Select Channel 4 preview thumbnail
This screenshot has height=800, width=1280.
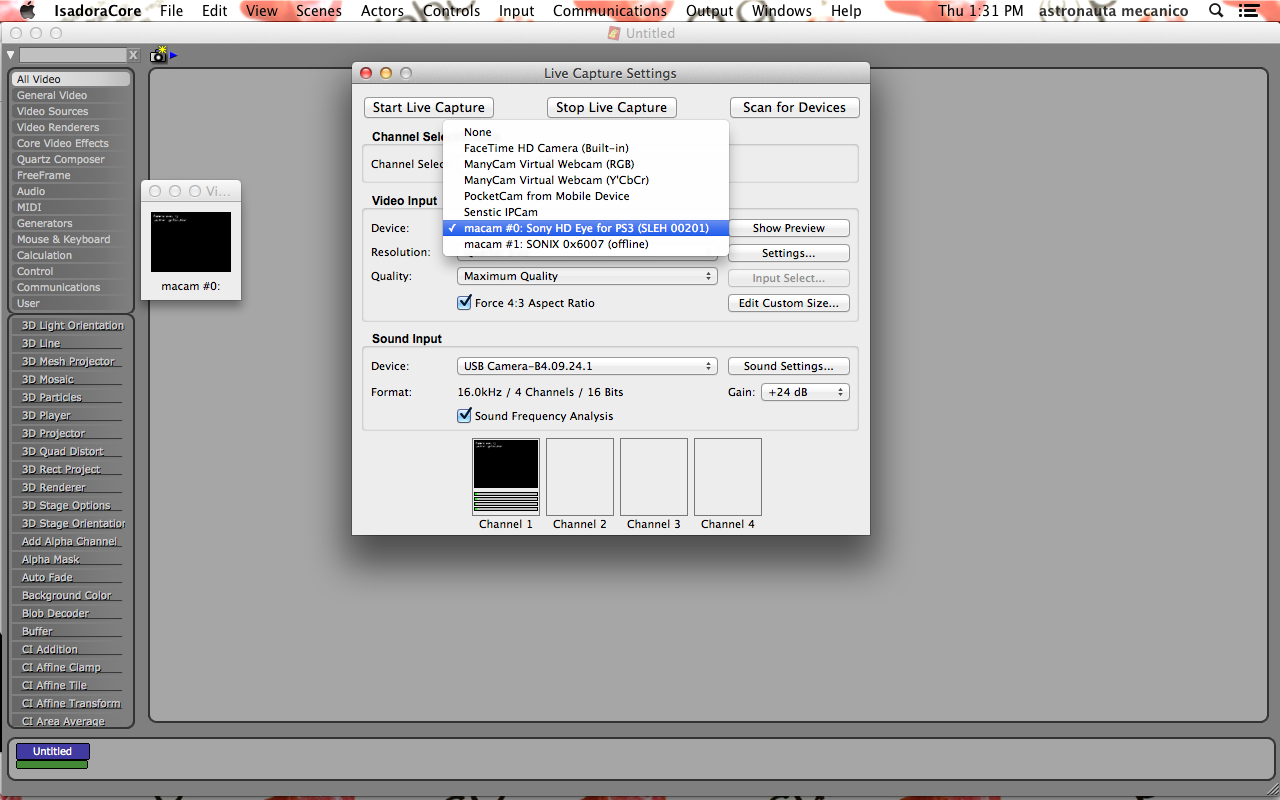tap(728, 477)
